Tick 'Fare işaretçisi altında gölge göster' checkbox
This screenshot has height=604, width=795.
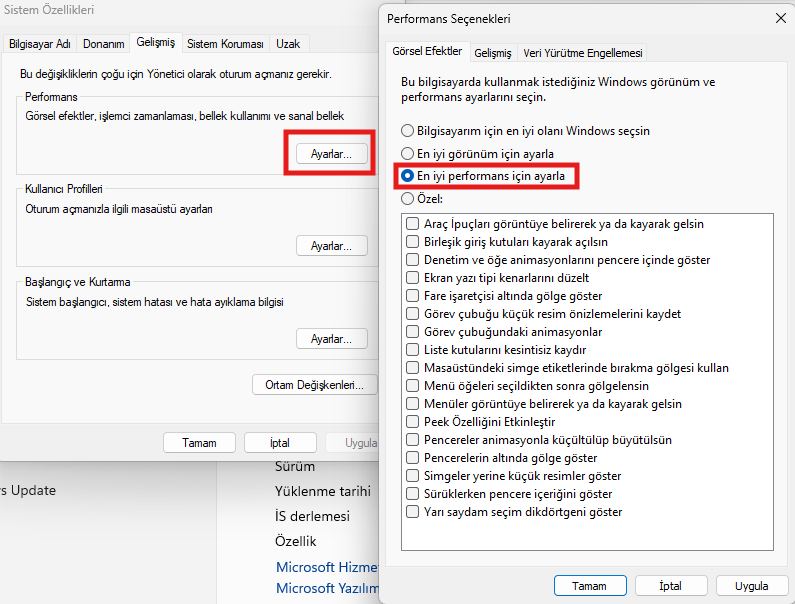413,296
